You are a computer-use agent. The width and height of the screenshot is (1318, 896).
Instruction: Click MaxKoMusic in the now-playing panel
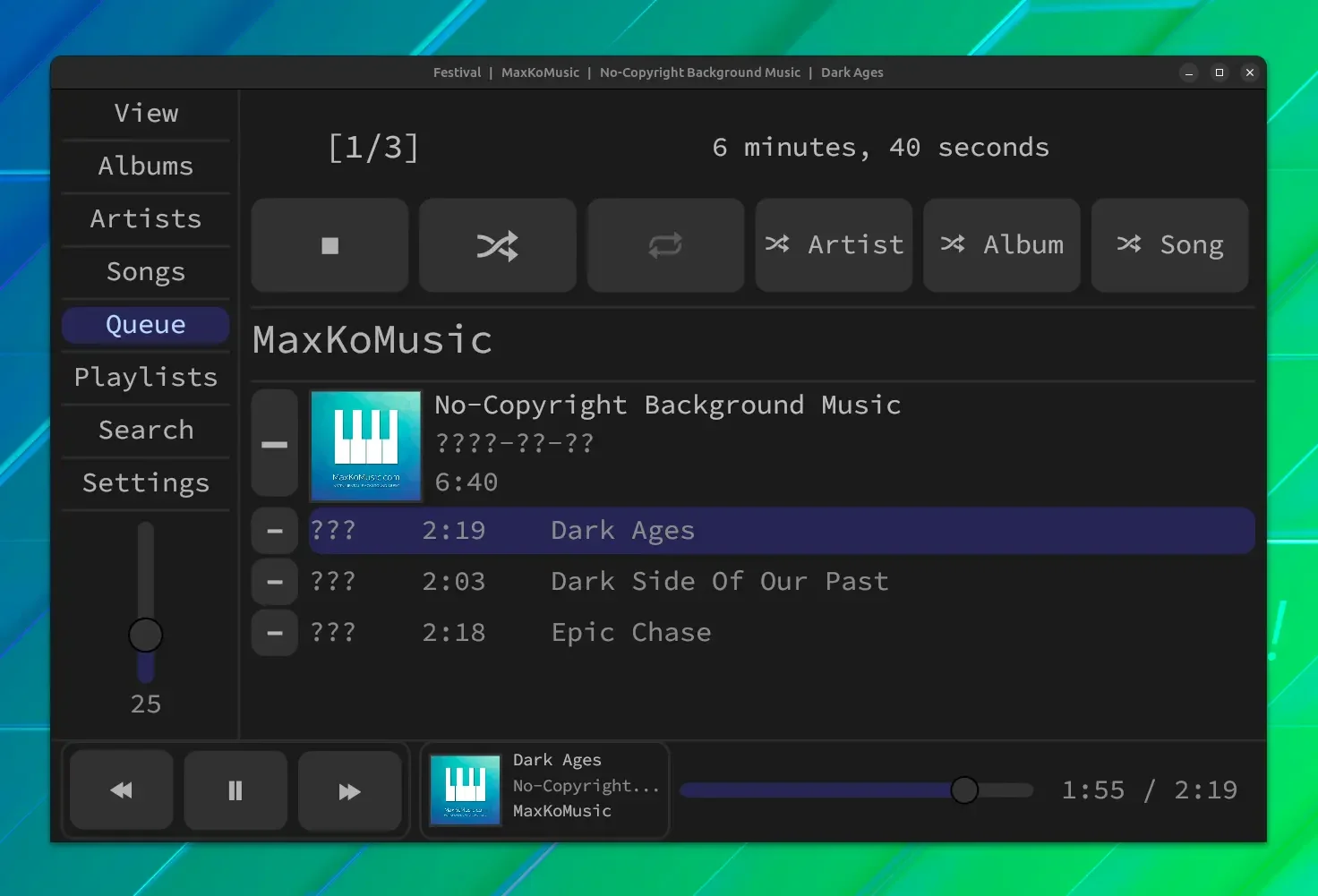(x=562, y=811)
